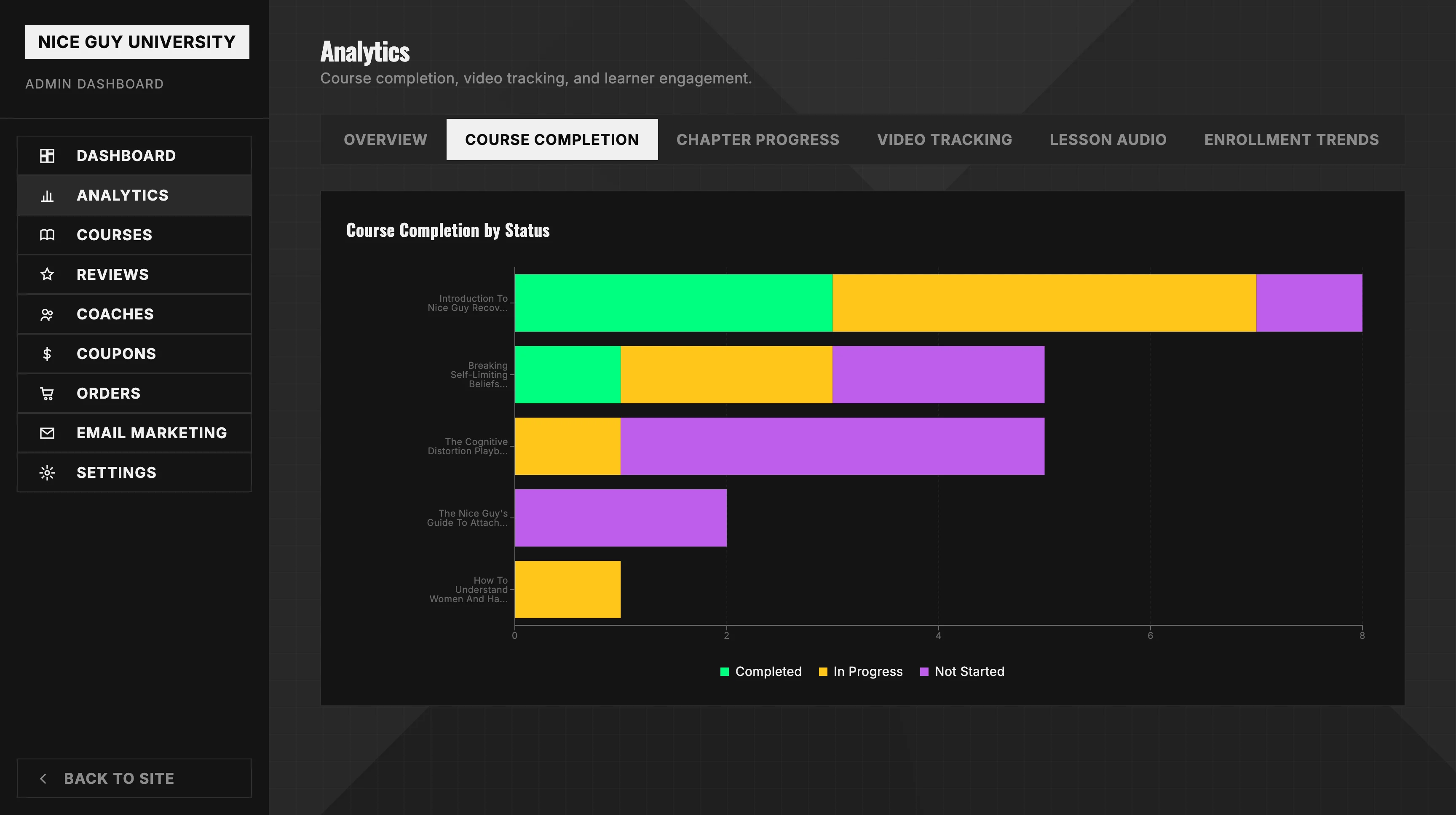Click purple segment of Cognitive Distortion bar

[x=832, y=447]
